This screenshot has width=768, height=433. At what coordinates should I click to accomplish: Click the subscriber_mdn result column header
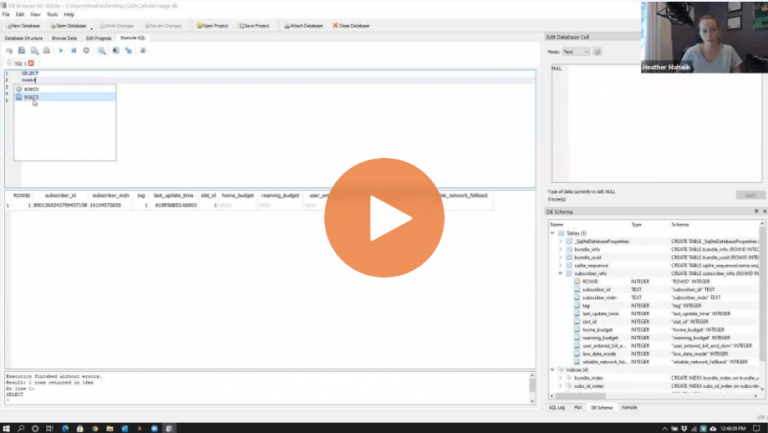click(x=111, y=195)
